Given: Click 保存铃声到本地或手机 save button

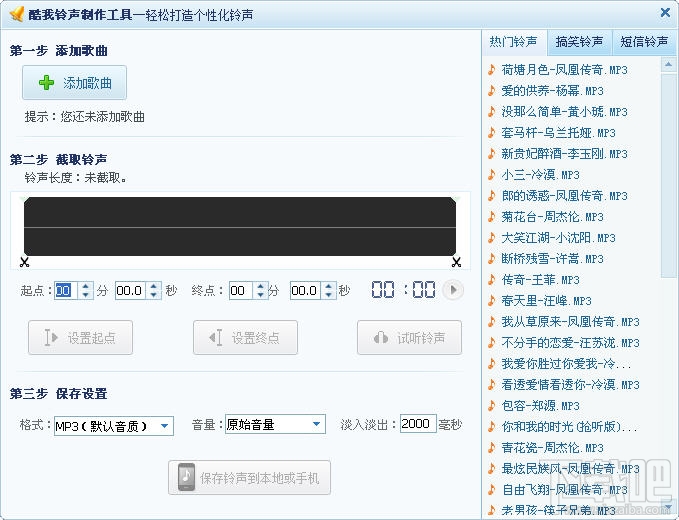Looking at the screenshot, I should coord(249,478).
